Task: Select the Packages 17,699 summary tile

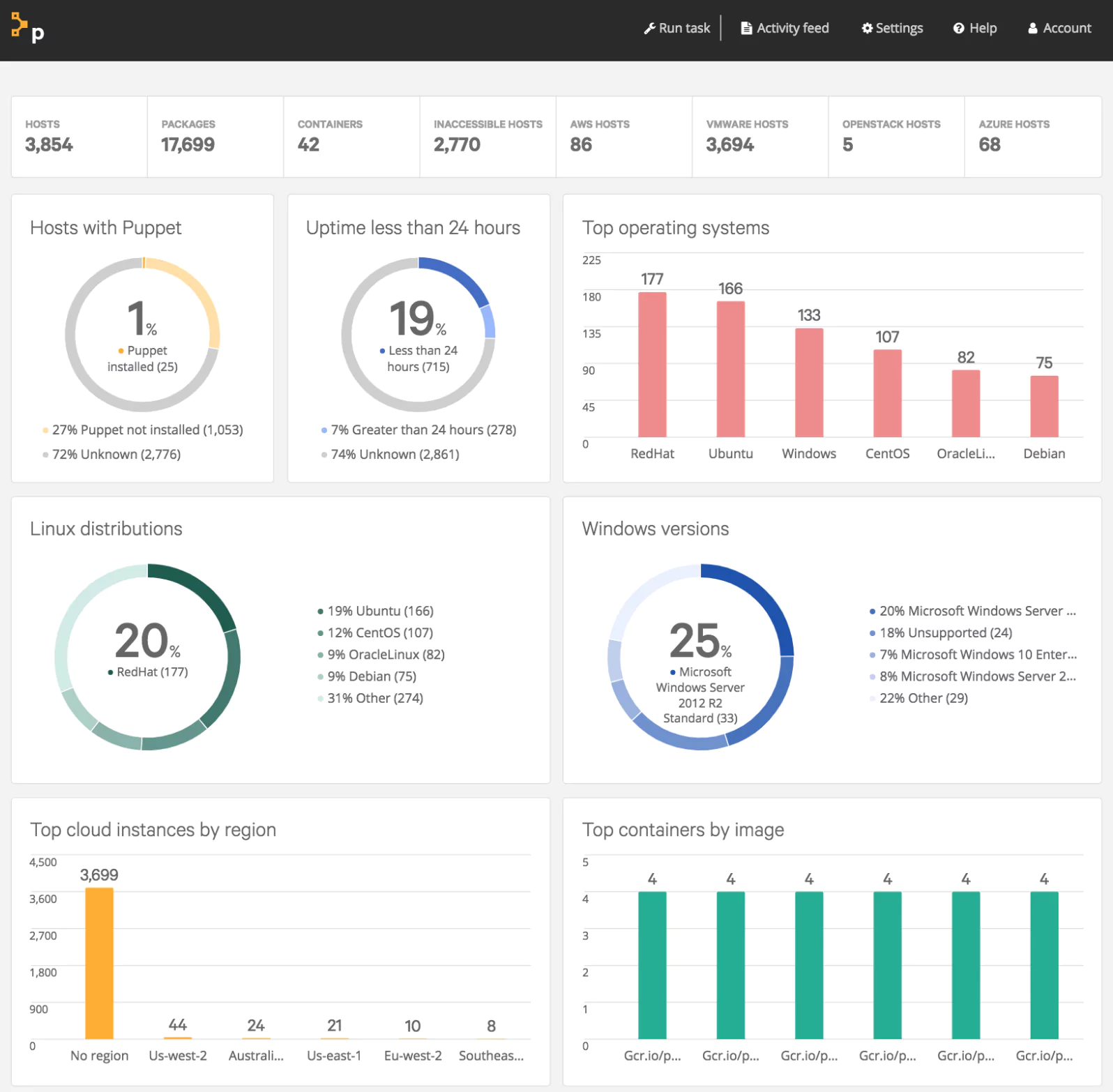Action: (x=215, y=137)
